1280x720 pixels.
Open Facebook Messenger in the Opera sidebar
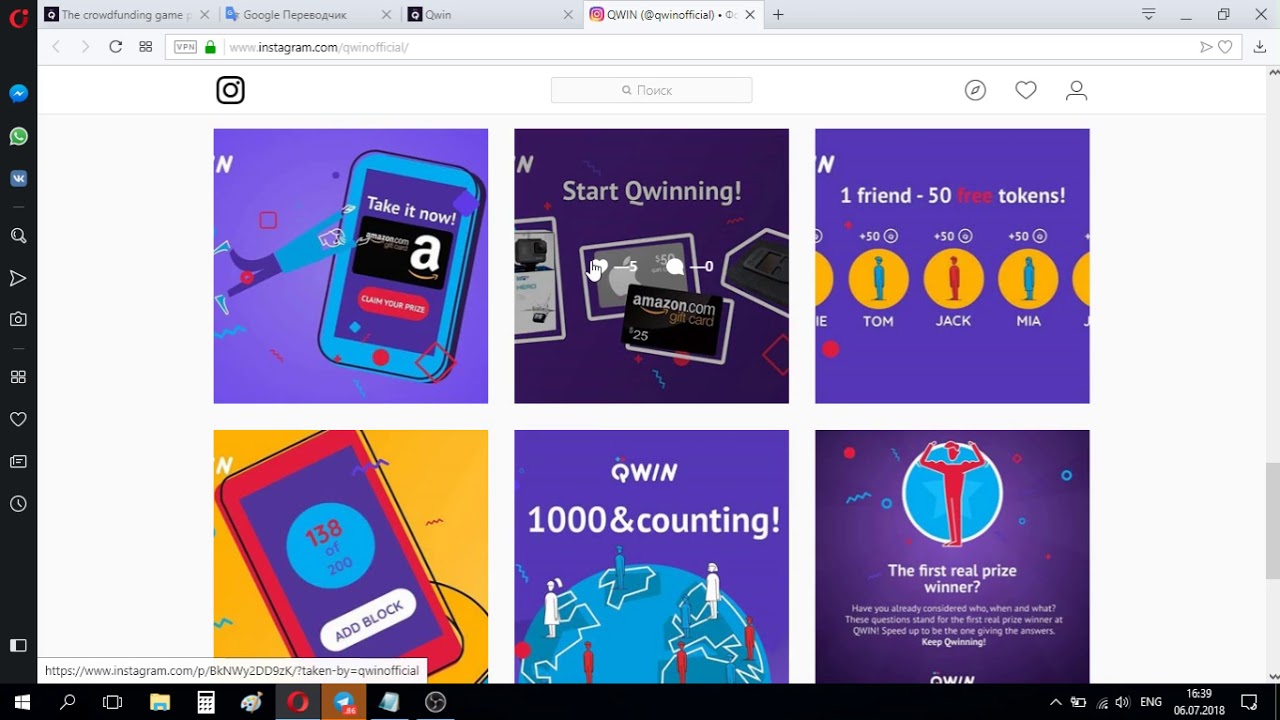click(18, 94)
